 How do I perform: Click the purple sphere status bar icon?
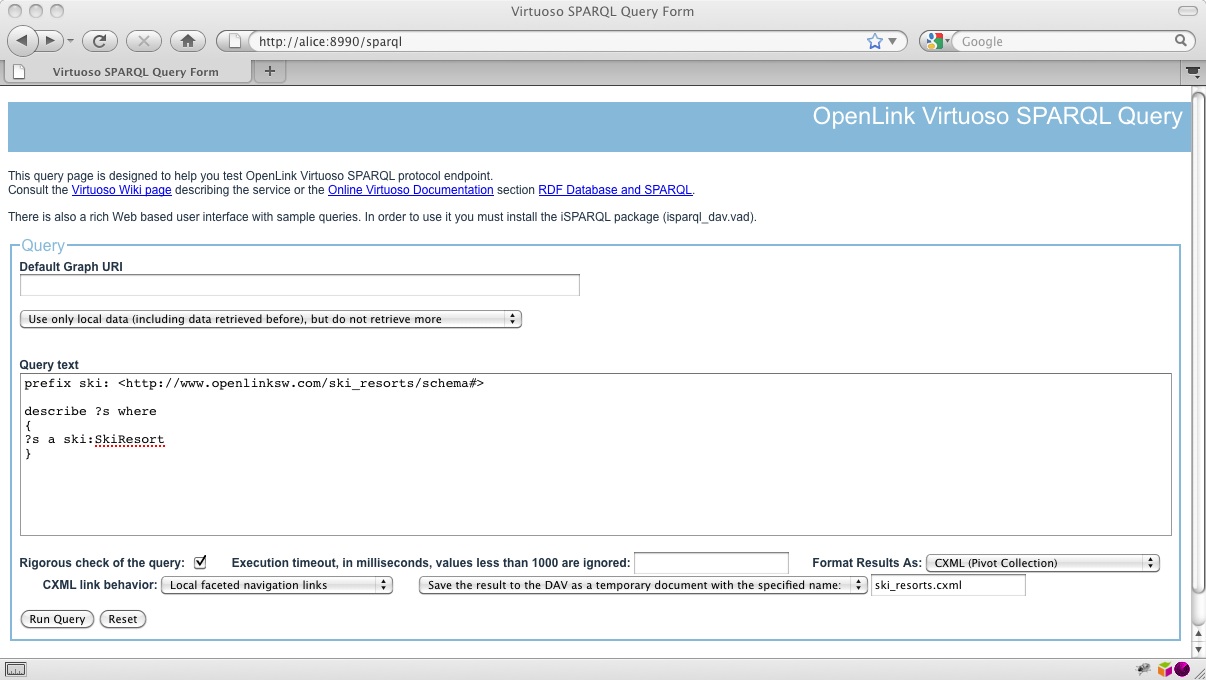[x=1181, y=669]
